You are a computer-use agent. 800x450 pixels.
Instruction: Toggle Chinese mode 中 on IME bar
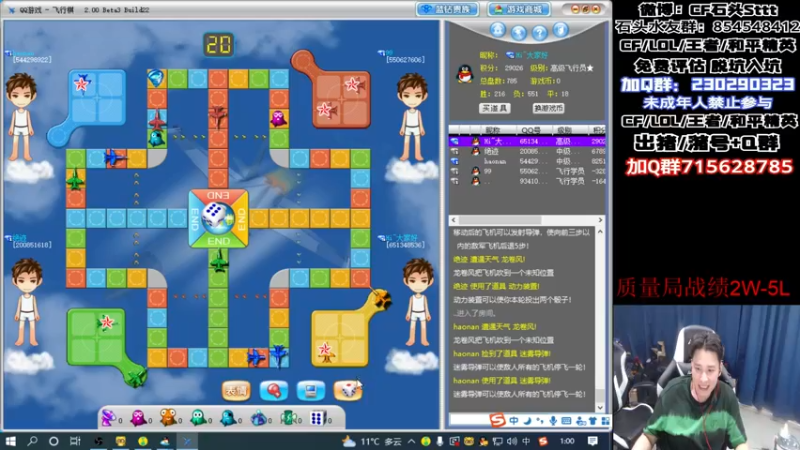point(513,421)
